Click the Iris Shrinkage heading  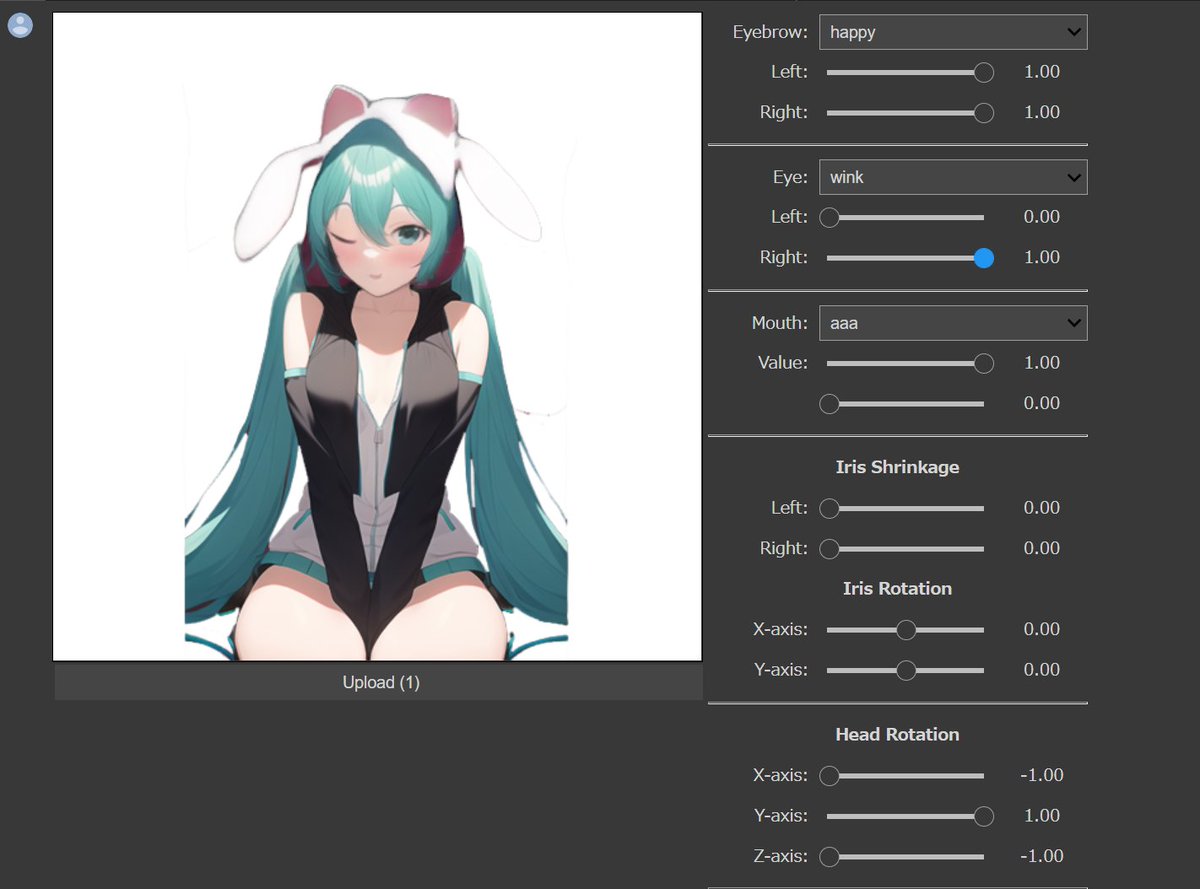tap(897, 467)
